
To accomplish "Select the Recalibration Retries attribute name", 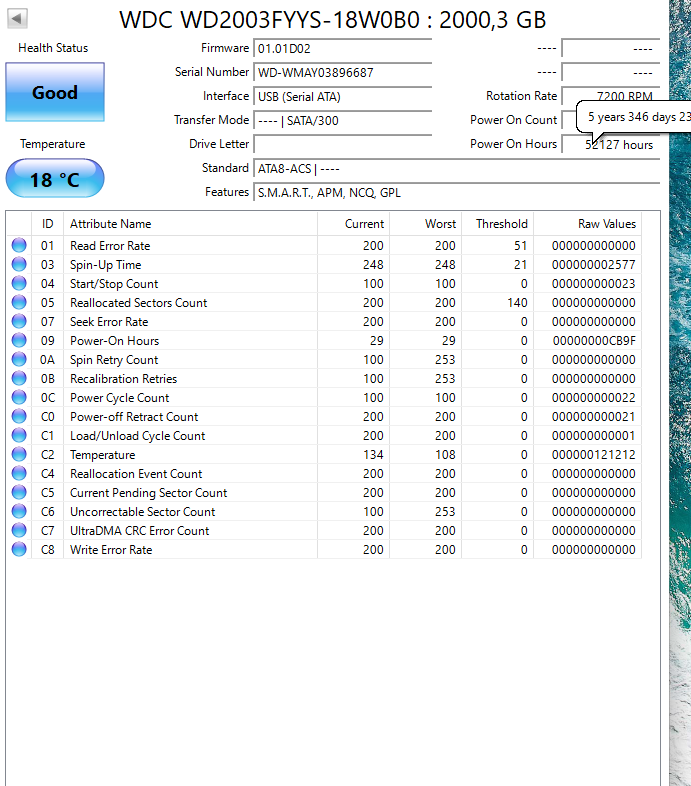I will pos(124,379).
